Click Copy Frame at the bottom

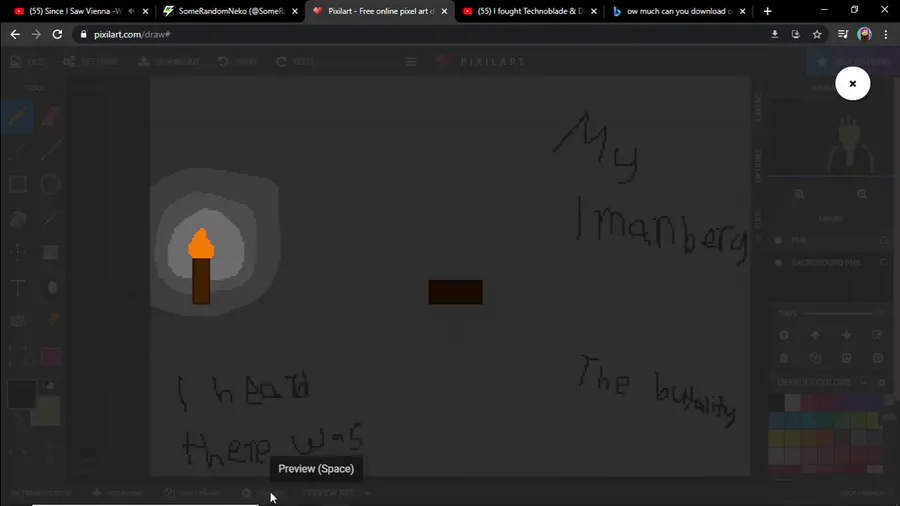[x=193, y=493]
